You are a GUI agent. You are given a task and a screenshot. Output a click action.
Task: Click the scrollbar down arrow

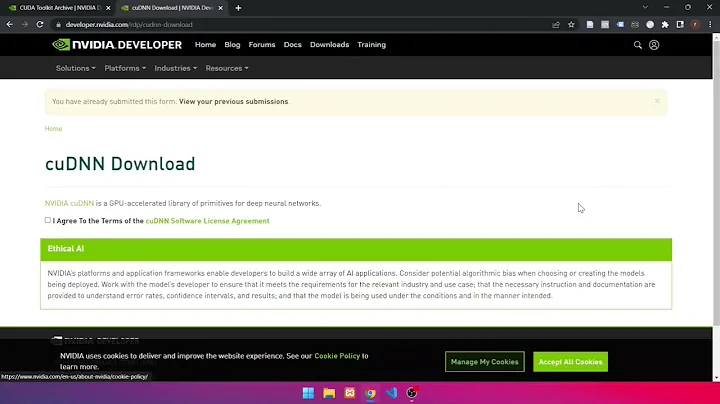716,378
